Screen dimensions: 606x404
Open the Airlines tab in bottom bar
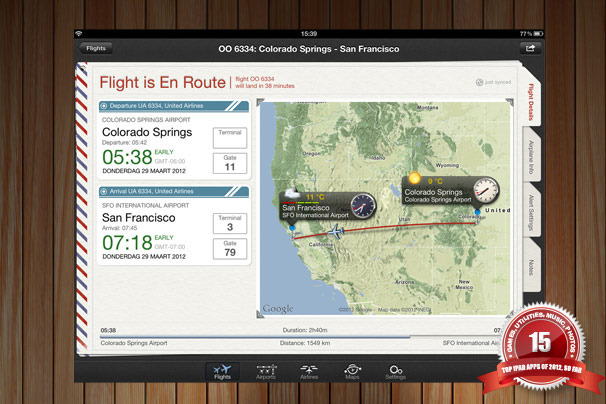(x=309, y=372)
